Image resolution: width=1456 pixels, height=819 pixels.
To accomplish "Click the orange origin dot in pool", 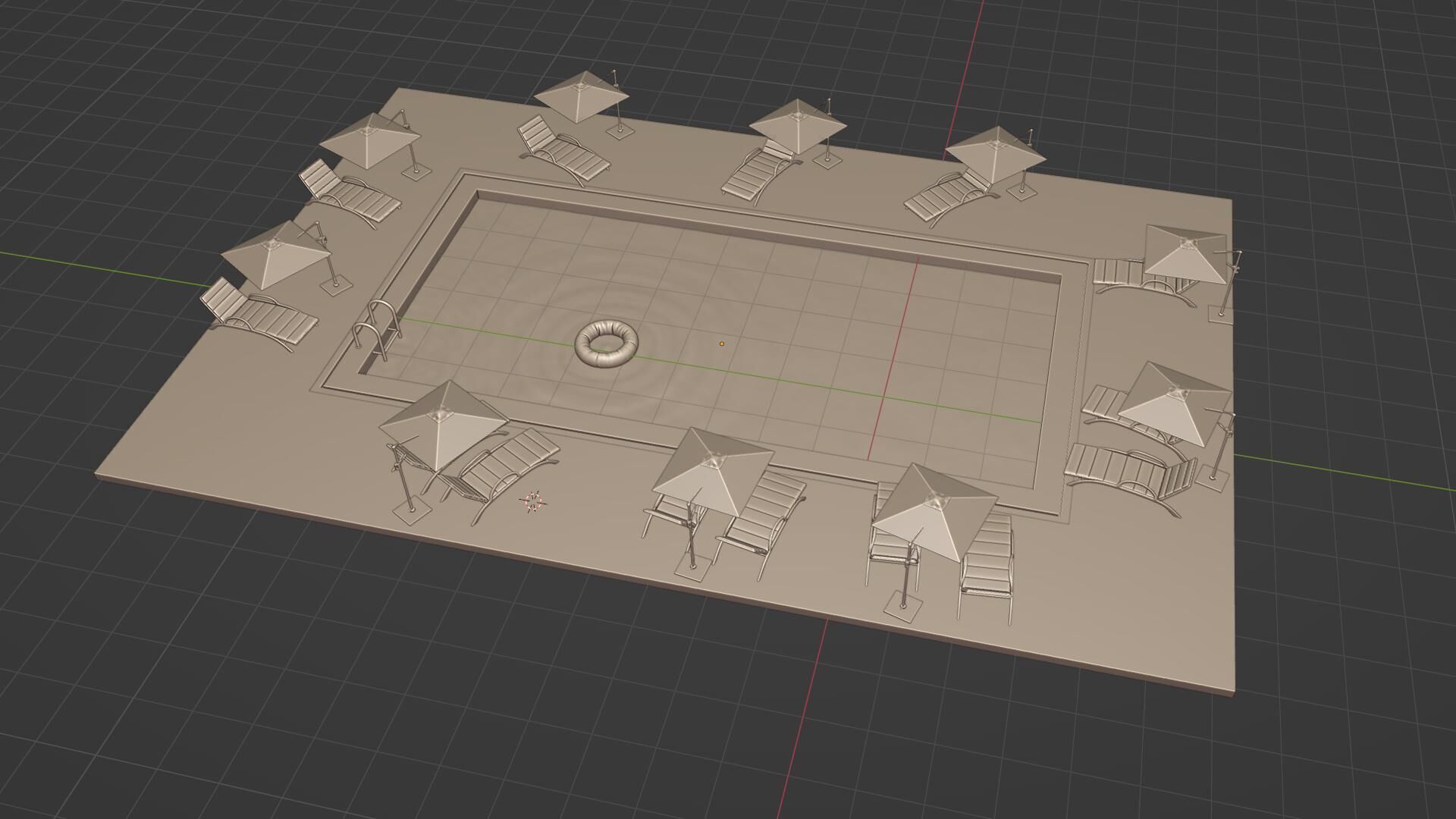I will (721, 344).
